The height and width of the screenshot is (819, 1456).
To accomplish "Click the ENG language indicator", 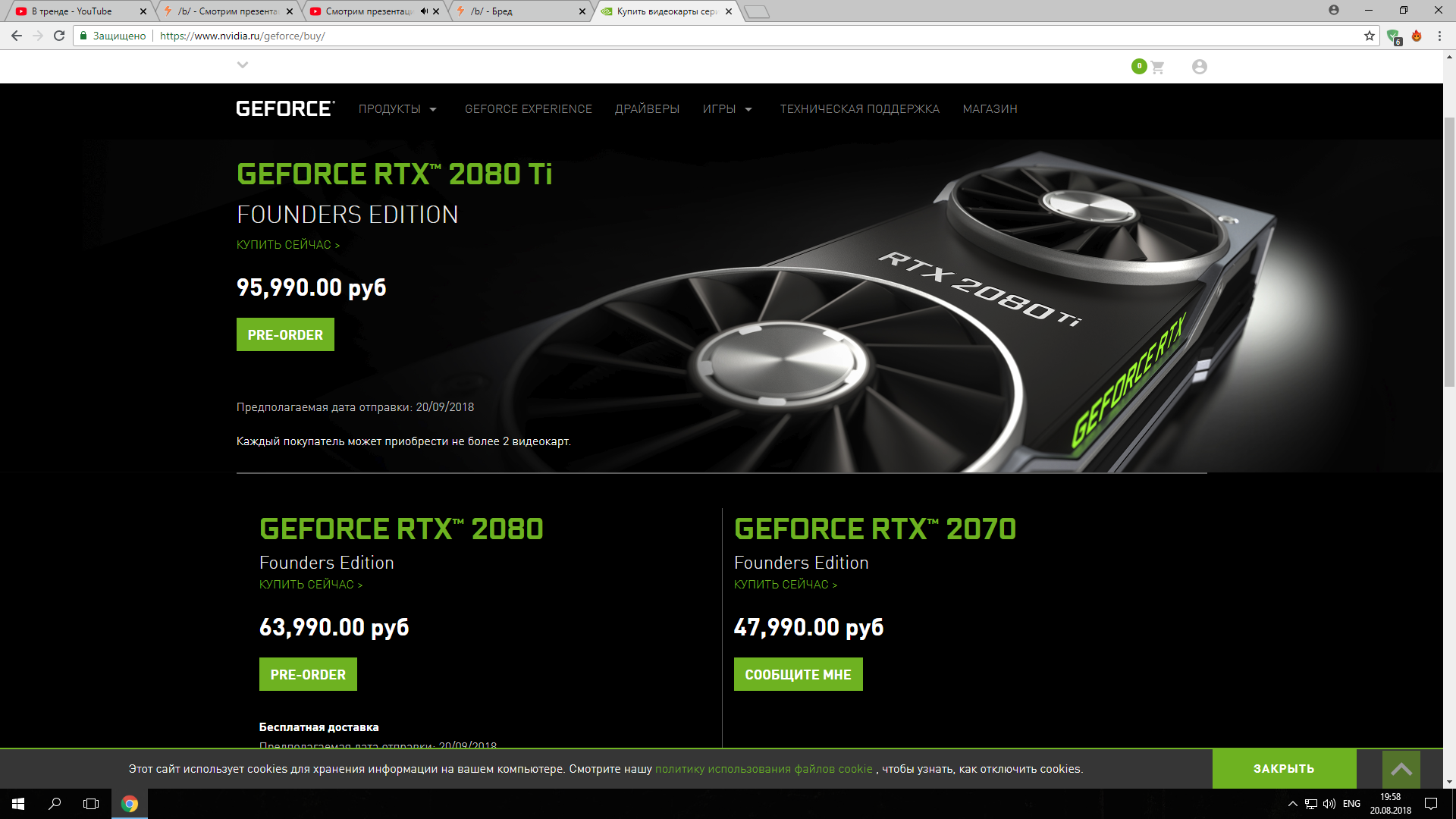I will tap(1351, 804).
